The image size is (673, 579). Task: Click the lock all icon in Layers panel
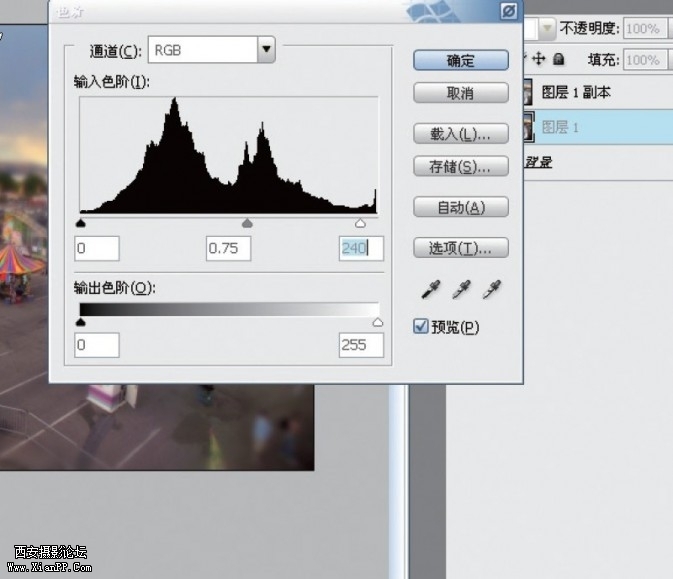coord(558,60)
